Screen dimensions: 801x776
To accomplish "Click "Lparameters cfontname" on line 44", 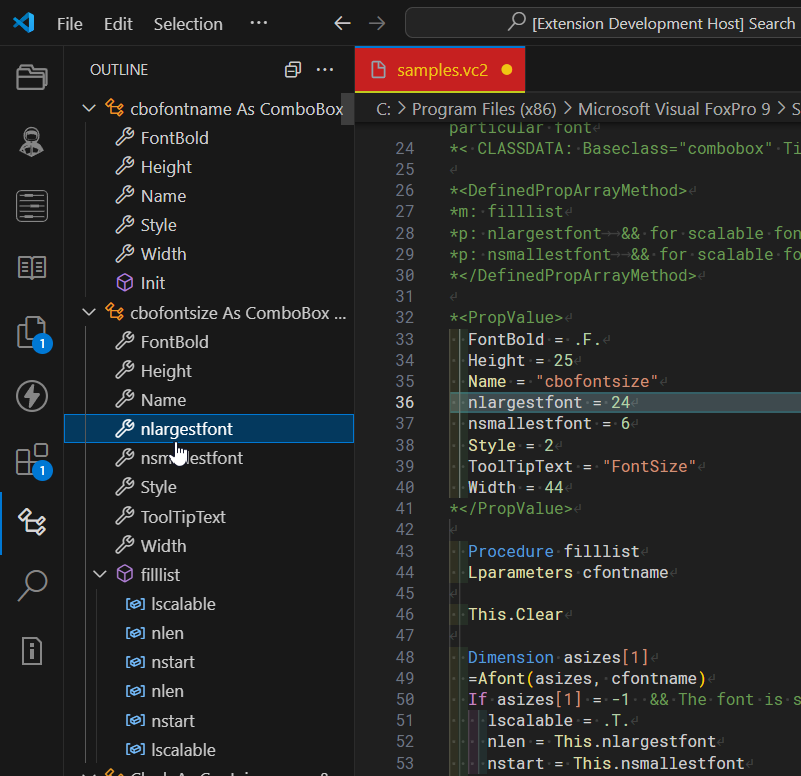I will (x=568, y=572).
